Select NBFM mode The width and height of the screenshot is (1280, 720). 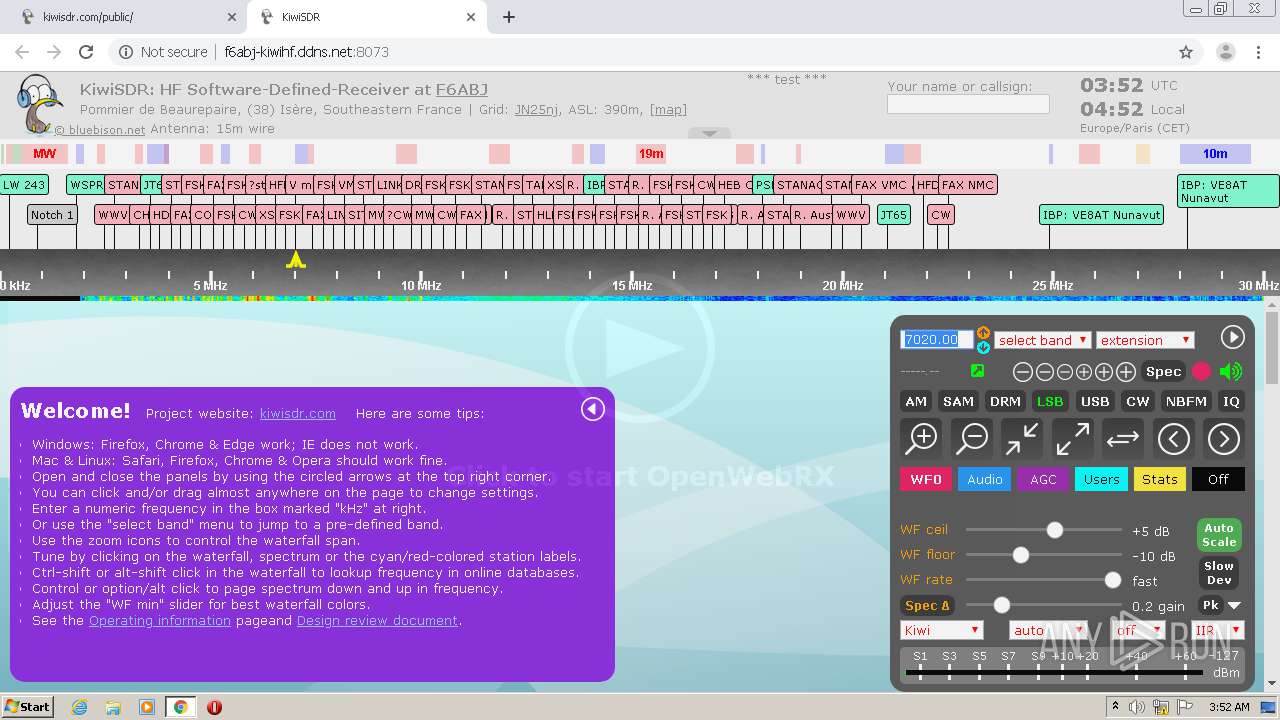click(1186, 401)
